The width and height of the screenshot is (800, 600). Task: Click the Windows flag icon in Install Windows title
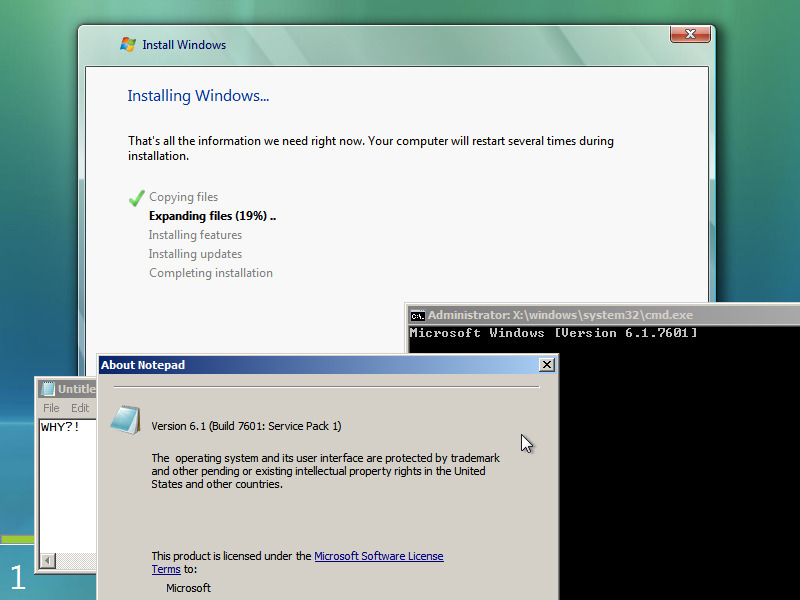128,44
